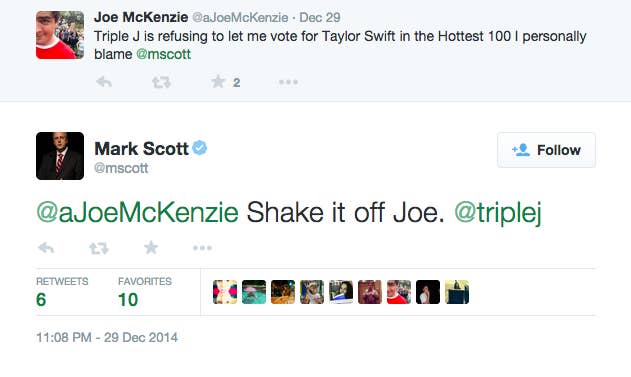Retweet Mark Scott's Shake it off tweet

[x=99, y=248]
